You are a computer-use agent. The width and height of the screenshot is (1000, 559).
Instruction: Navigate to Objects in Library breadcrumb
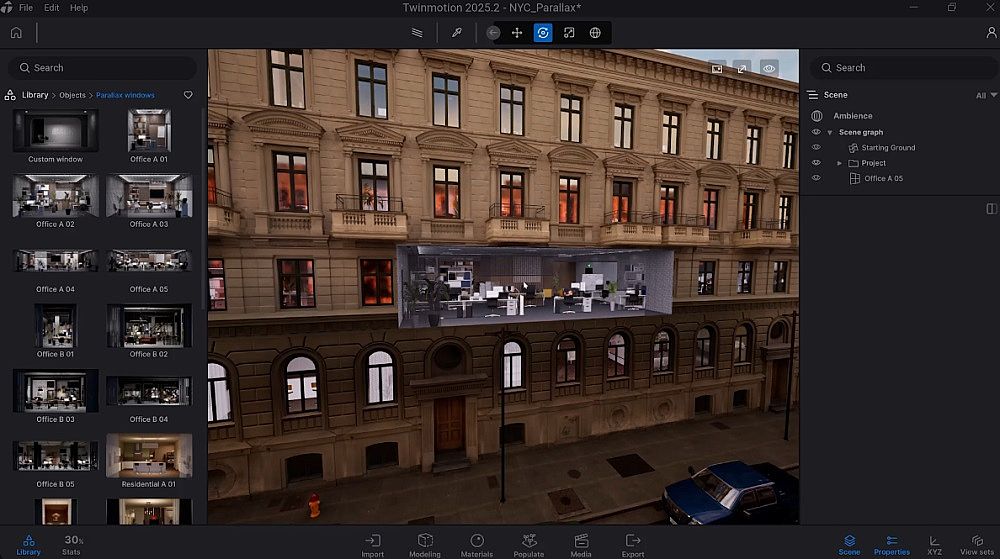(72, 95)
